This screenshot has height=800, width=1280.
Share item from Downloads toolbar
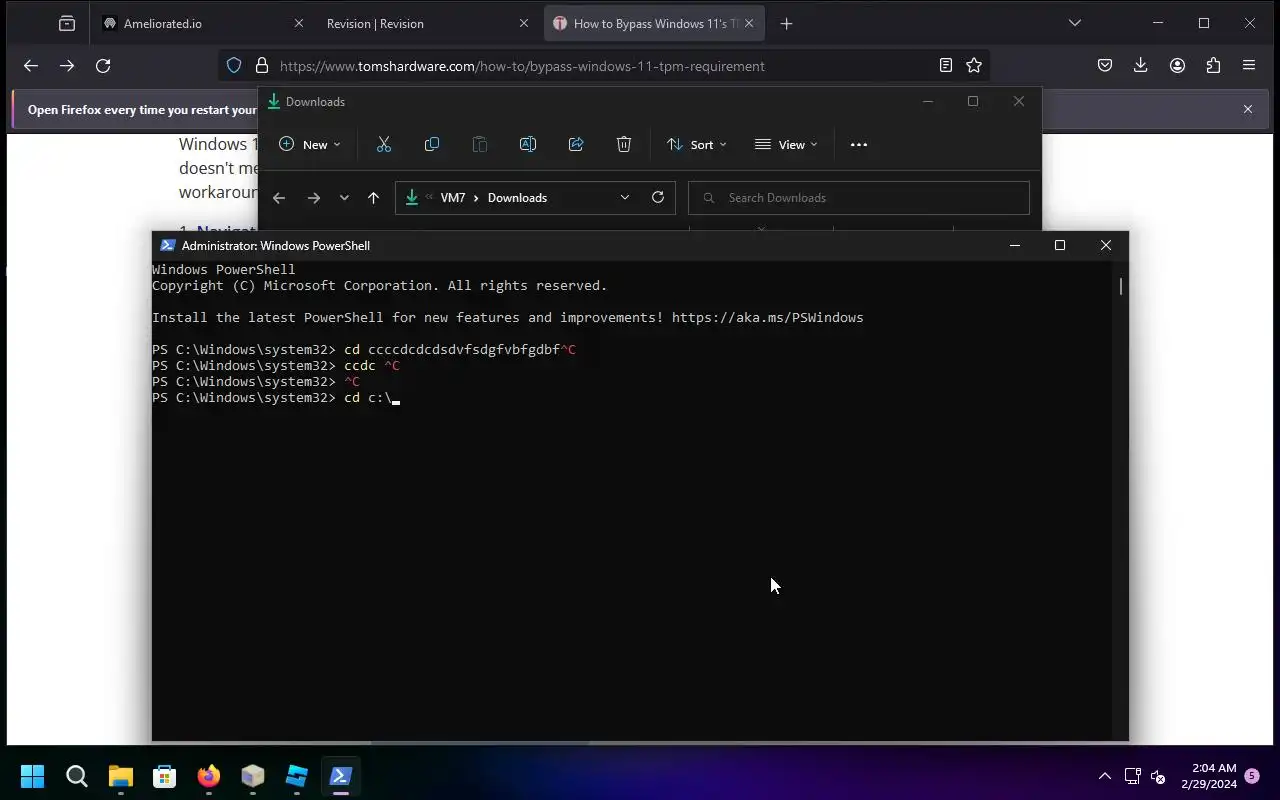pos(576,144)
